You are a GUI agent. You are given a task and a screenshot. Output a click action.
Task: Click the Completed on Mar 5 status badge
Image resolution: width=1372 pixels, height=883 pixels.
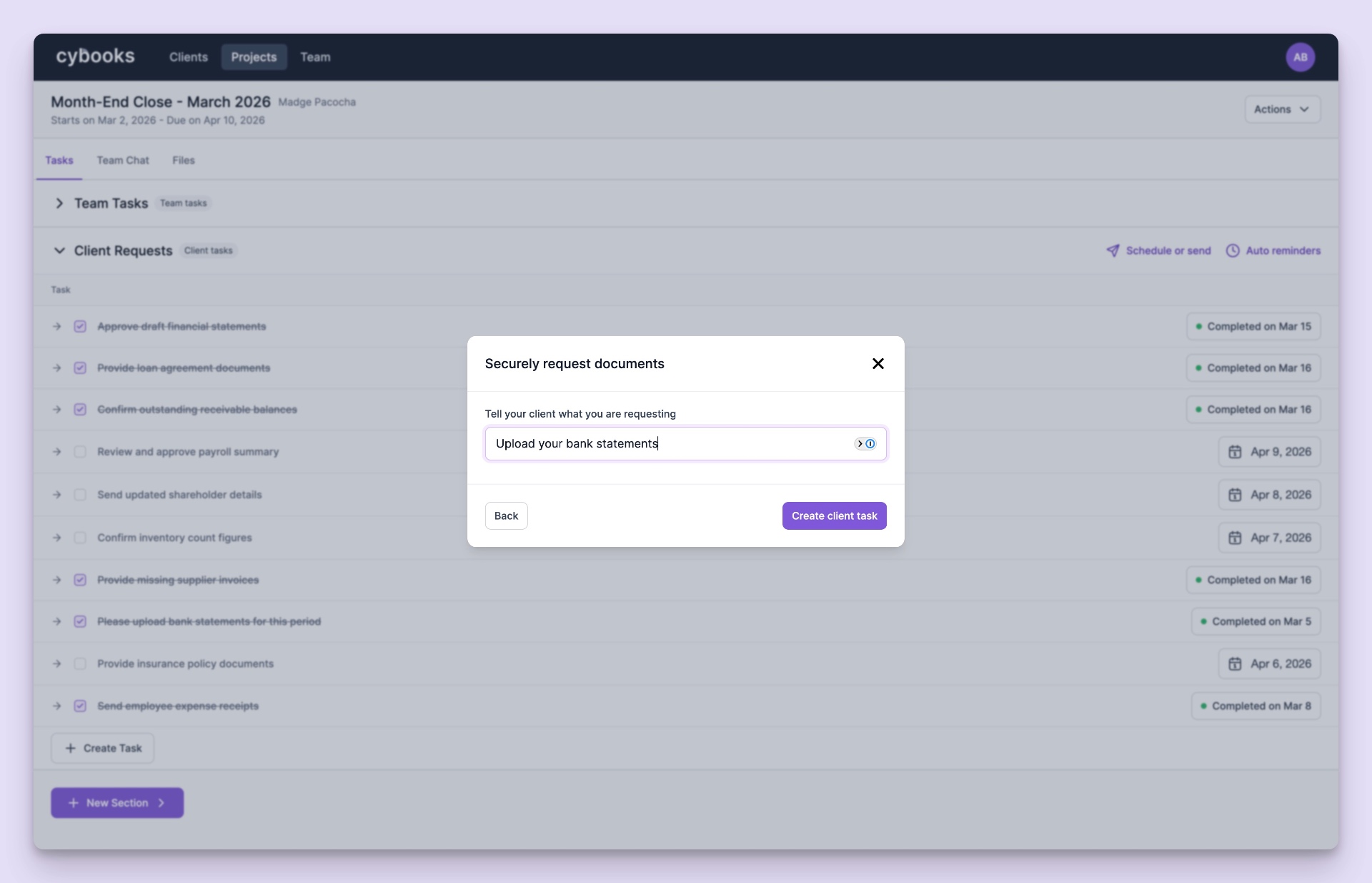click(x=1256, y=622)
